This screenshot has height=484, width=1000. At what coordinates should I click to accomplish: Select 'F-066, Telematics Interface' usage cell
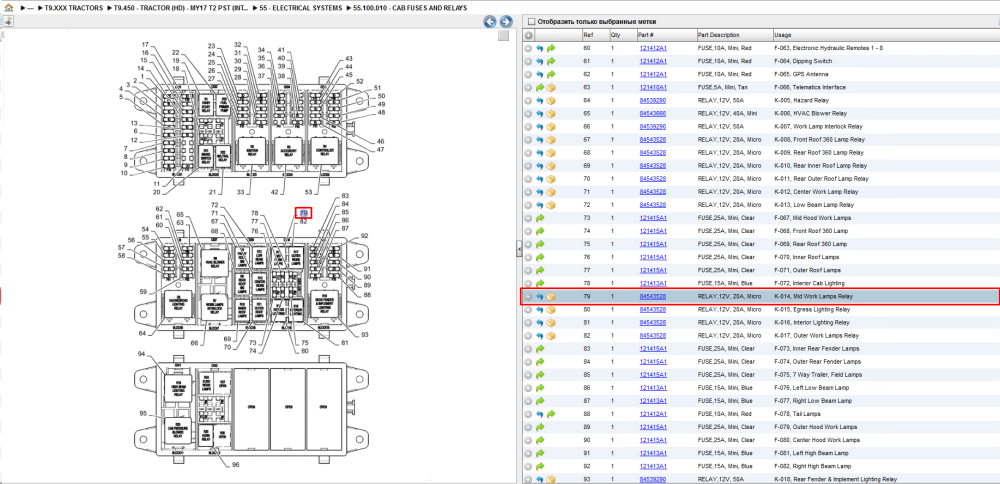tap(810, 87)
